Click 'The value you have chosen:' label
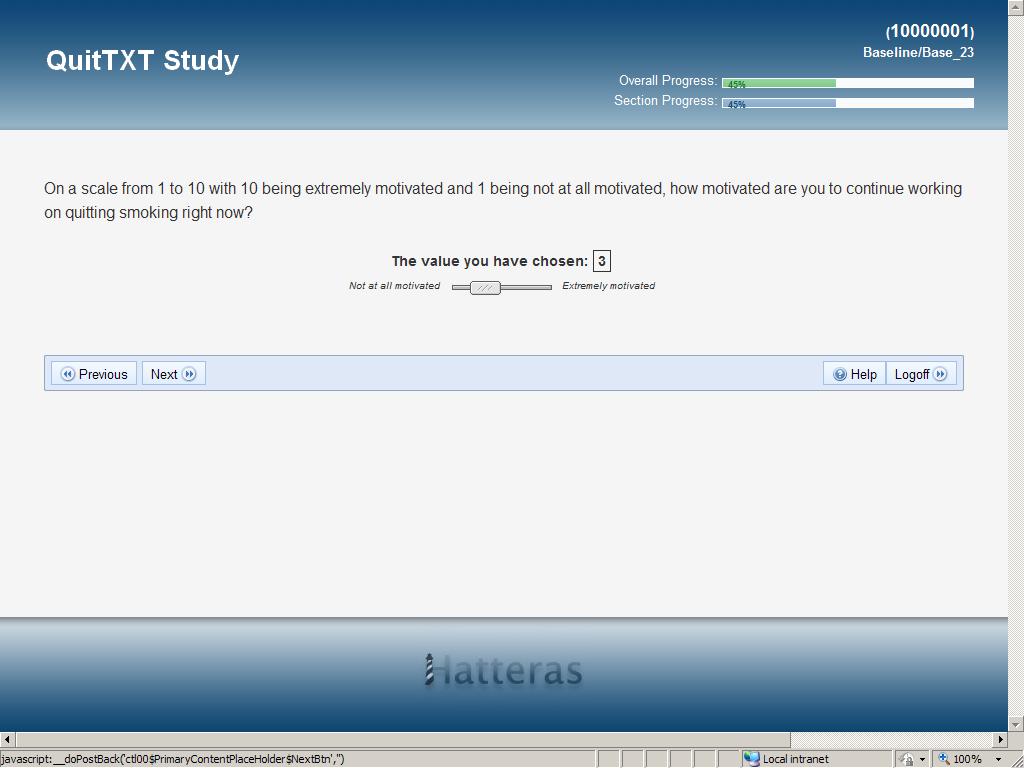 pos(490,261)
